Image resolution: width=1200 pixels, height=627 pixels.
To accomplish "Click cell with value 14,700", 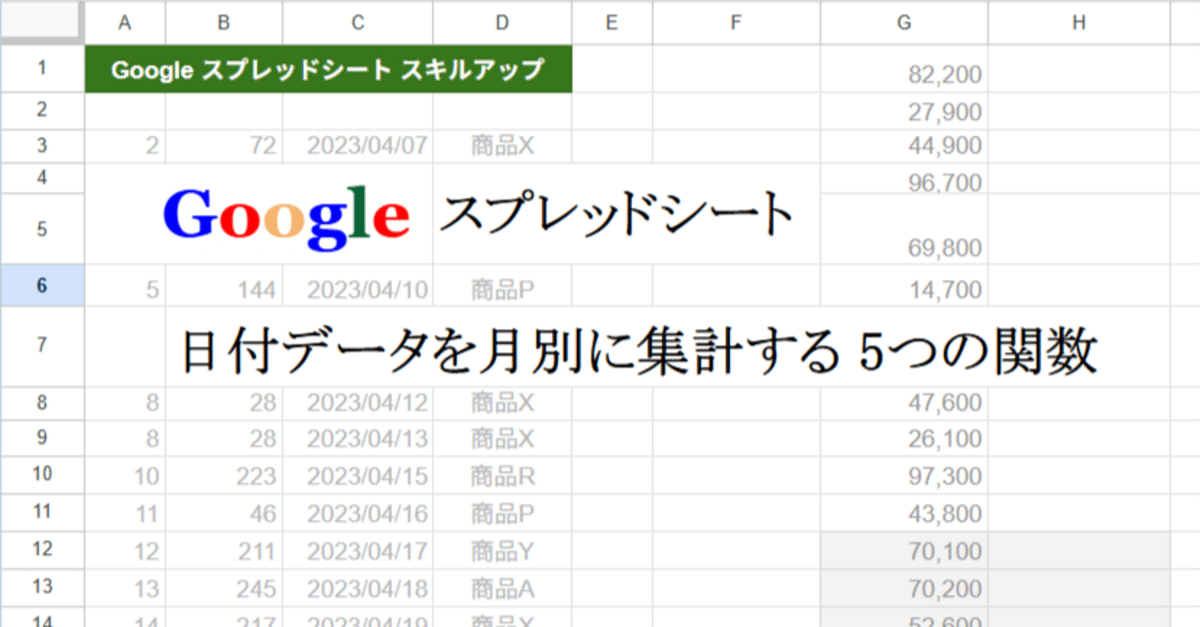I will 904,286.
